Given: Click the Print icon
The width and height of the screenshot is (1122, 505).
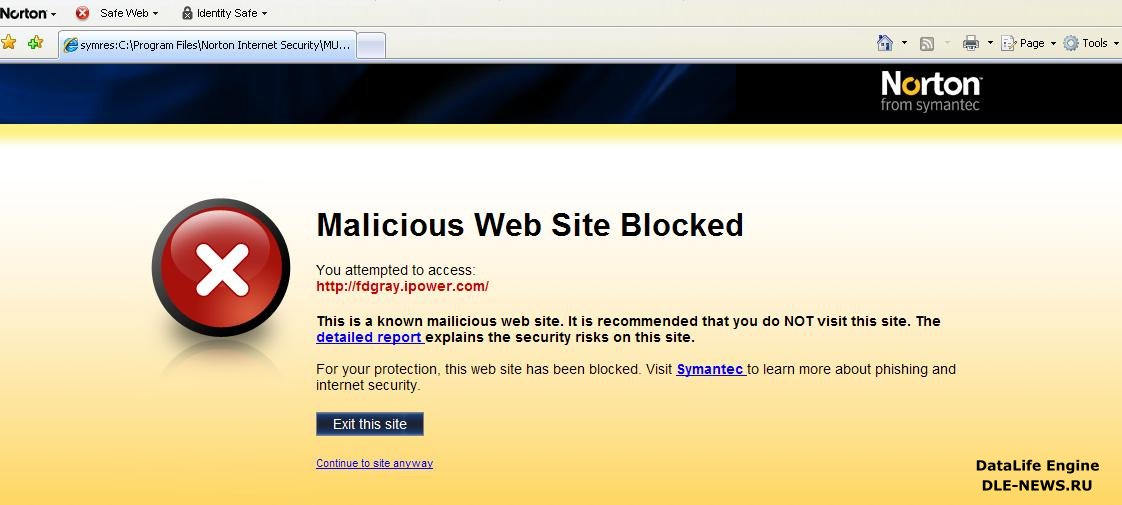Looking at the screenshot, I should click(x=970, y=44).
